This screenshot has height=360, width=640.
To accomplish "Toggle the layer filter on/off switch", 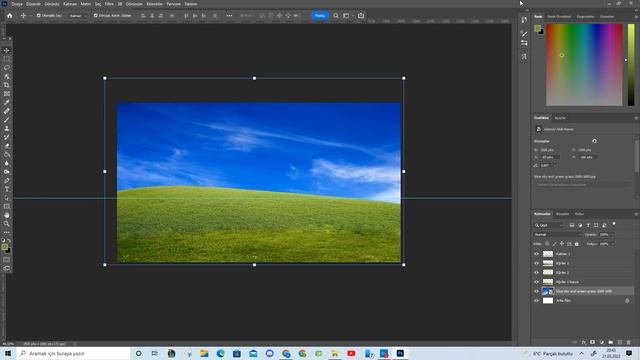I will tap(614, 224).
